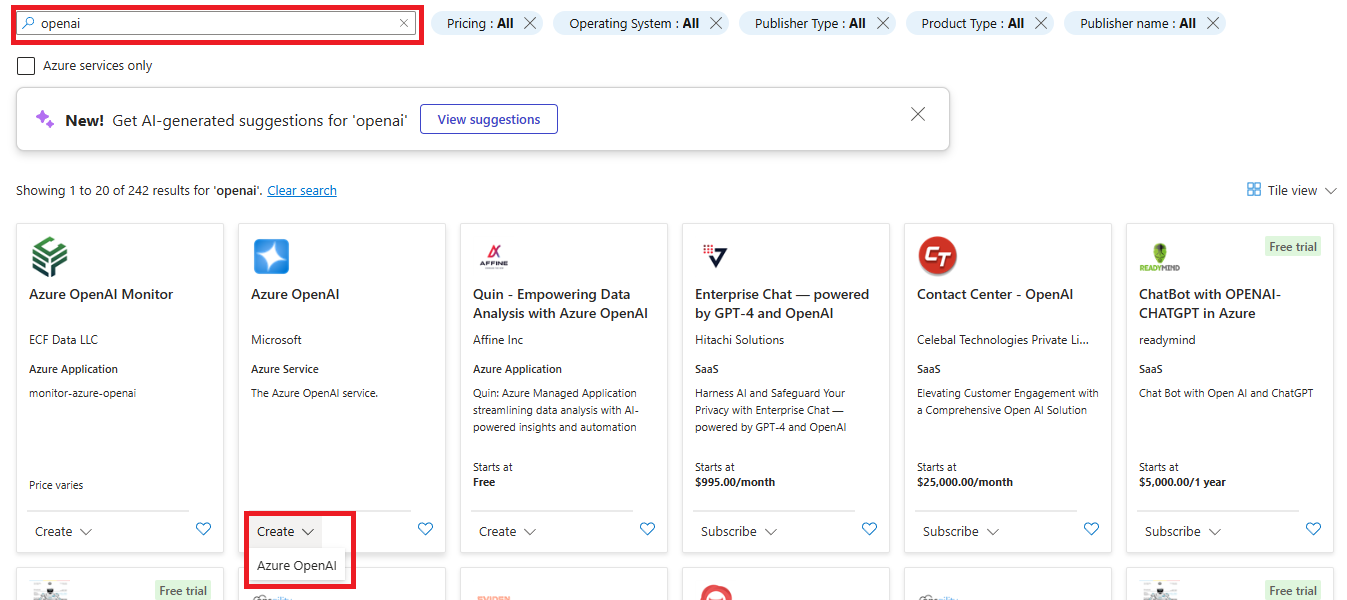Click the Hitachi Solutions logo icon

(715, 257)
